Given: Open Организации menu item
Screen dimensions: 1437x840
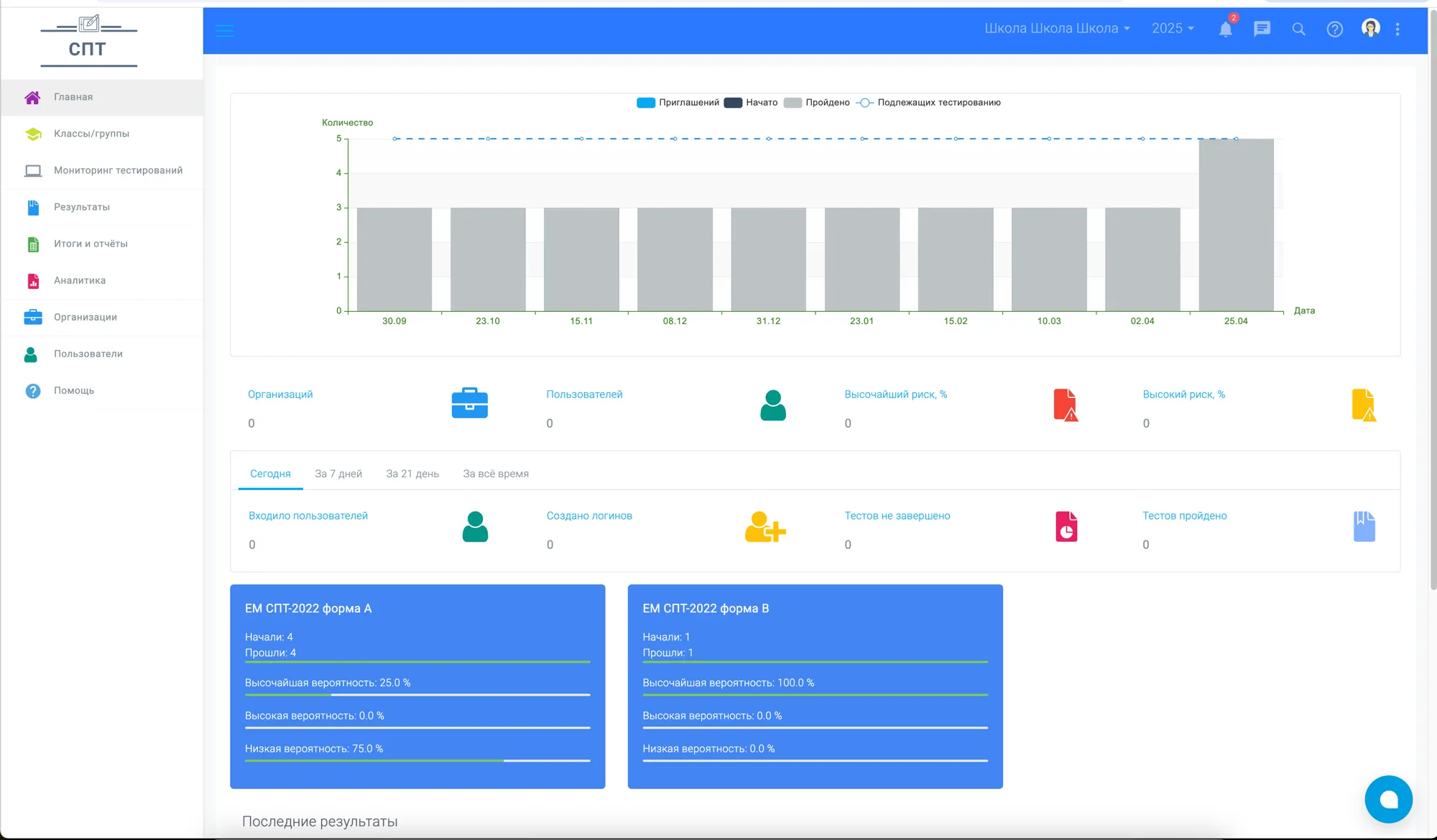Looking at the screenshot, I should pyautogui.click(x=102, y=318).
